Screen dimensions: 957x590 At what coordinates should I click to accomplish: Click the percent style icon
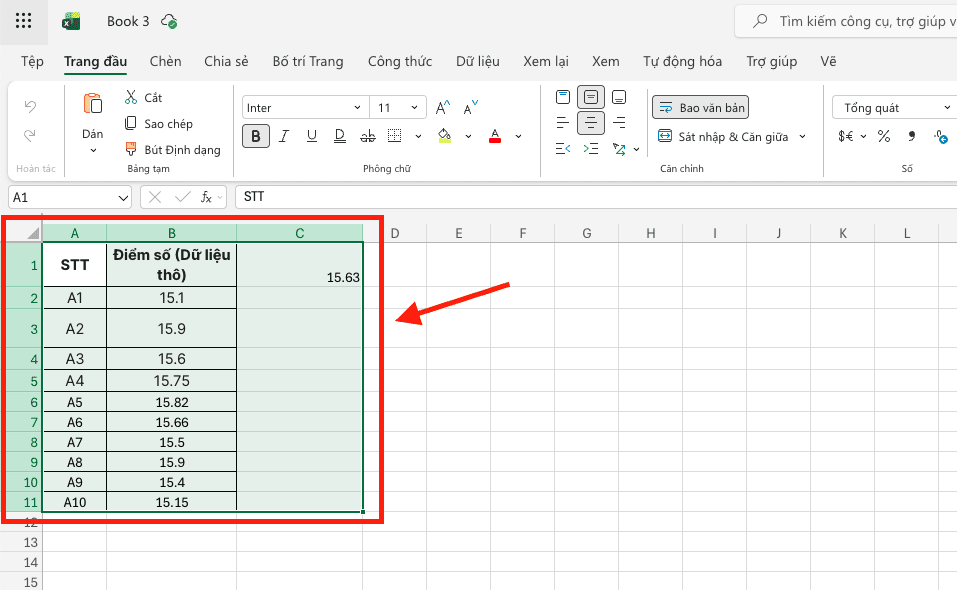(884, 136)
